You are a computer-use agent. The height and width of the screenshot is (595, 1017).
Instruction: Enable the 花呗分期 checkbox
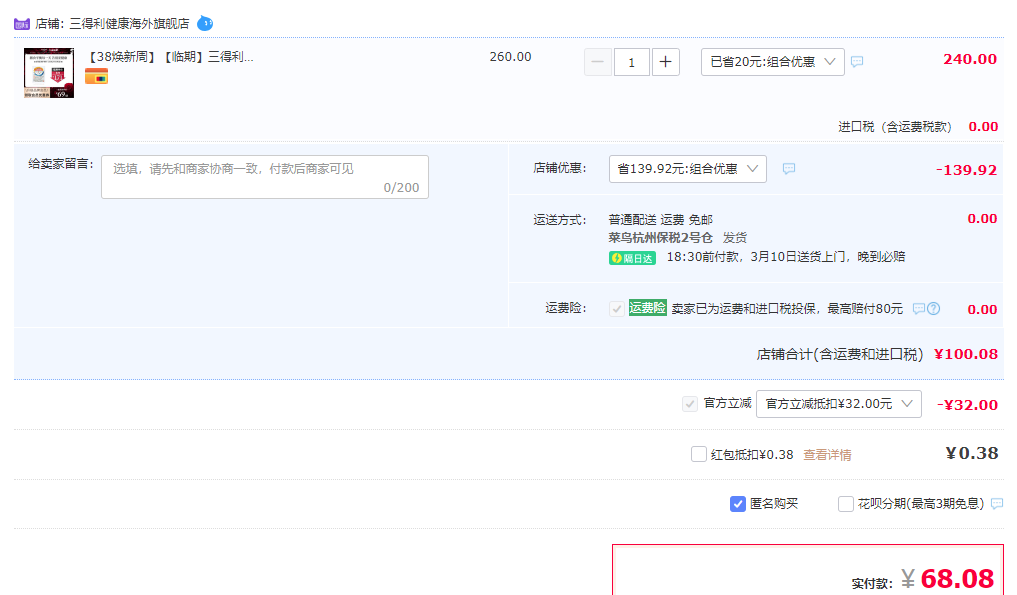[846, 504]
